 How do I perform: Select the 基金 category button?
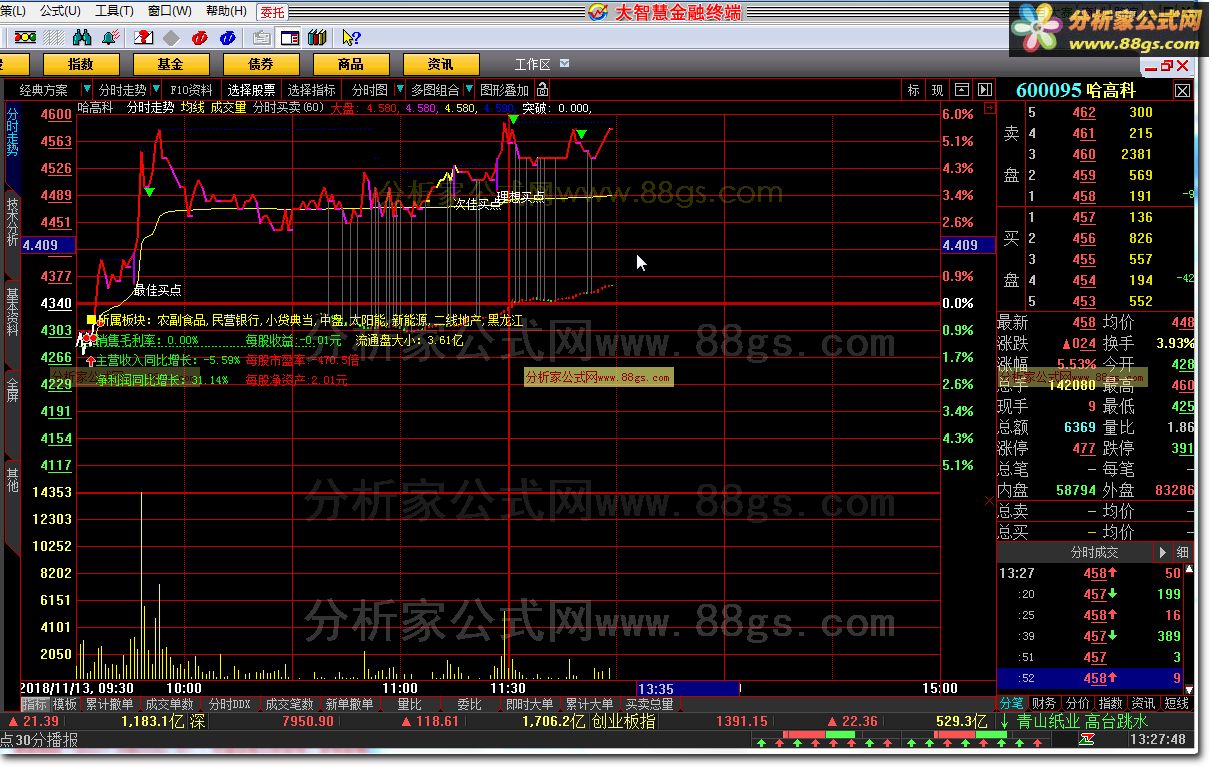[x=170, y=64]
